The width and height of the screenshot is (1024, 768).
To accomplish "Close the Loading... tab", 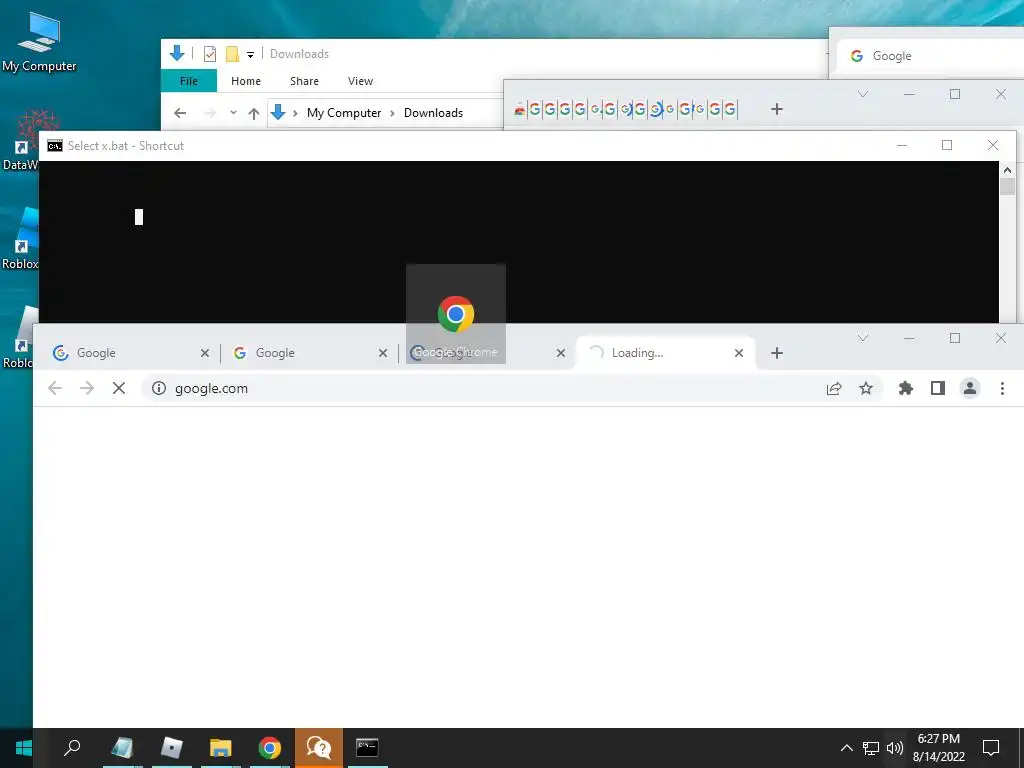I will point(739,353).
